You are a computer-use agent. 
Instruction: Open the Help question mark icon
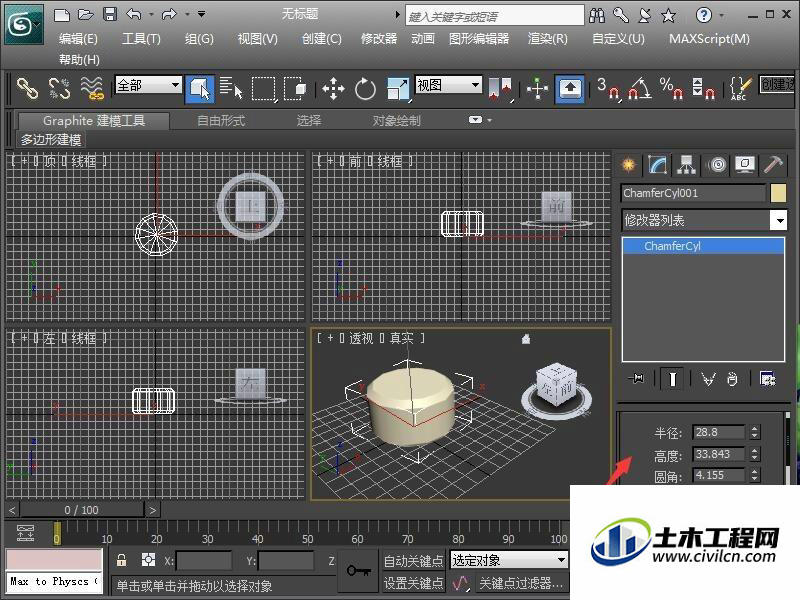point(704,15)
